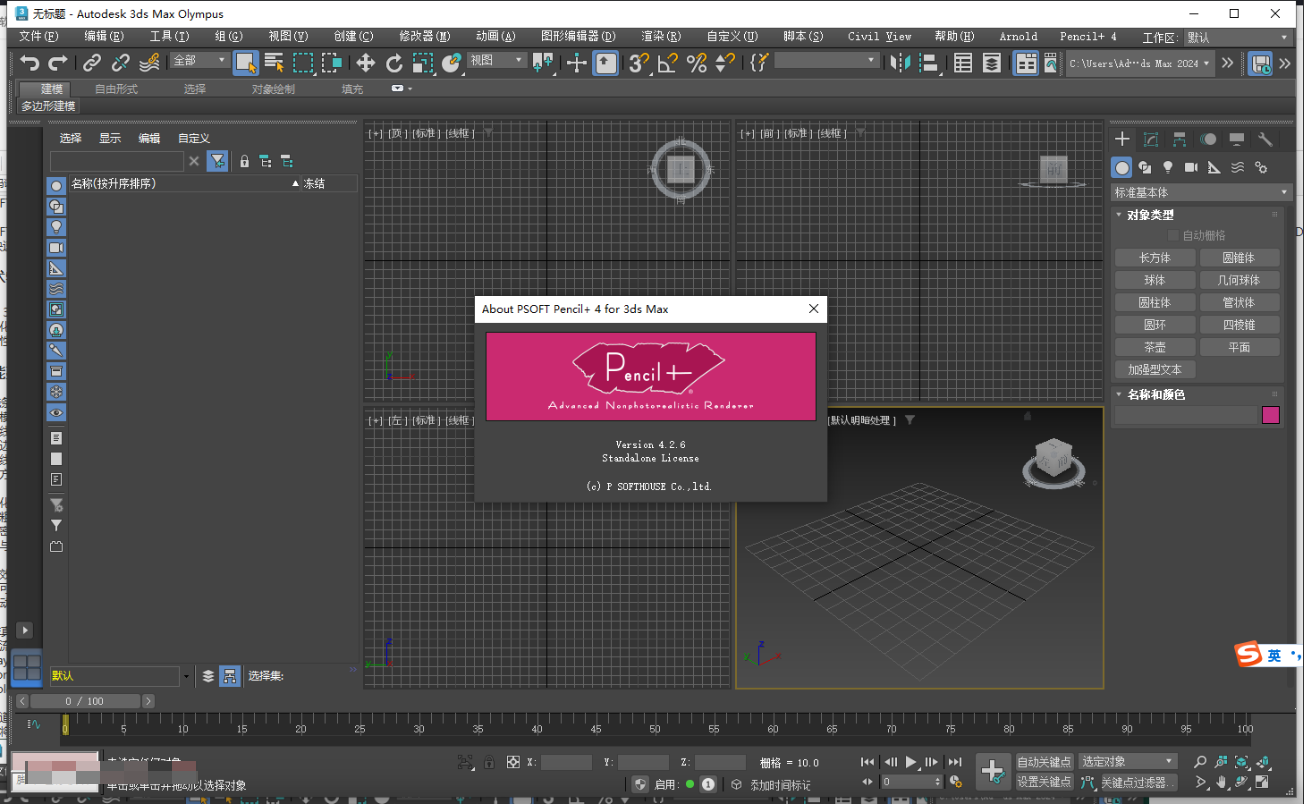Select the Shapes category in Create panel
The height and width of the screenshot is (804, 1304).
coord(1145,168)
